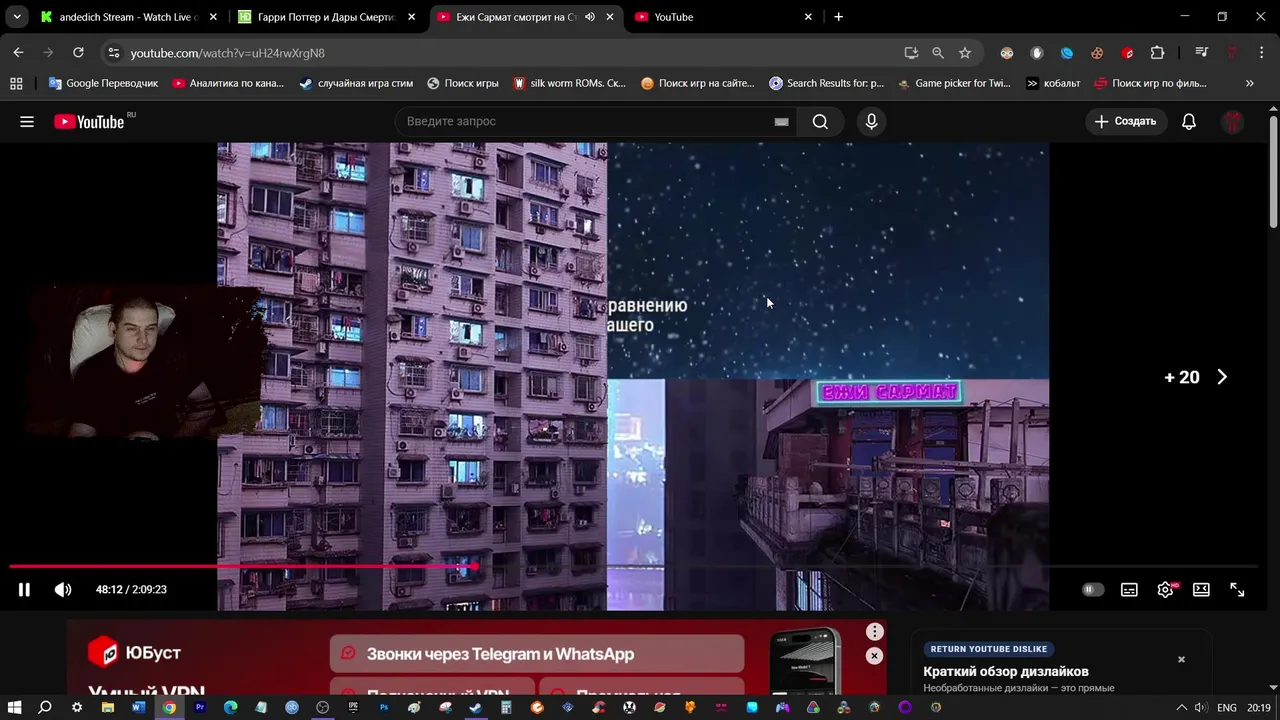Open the кобальт bookmark

pos(1053,83)
